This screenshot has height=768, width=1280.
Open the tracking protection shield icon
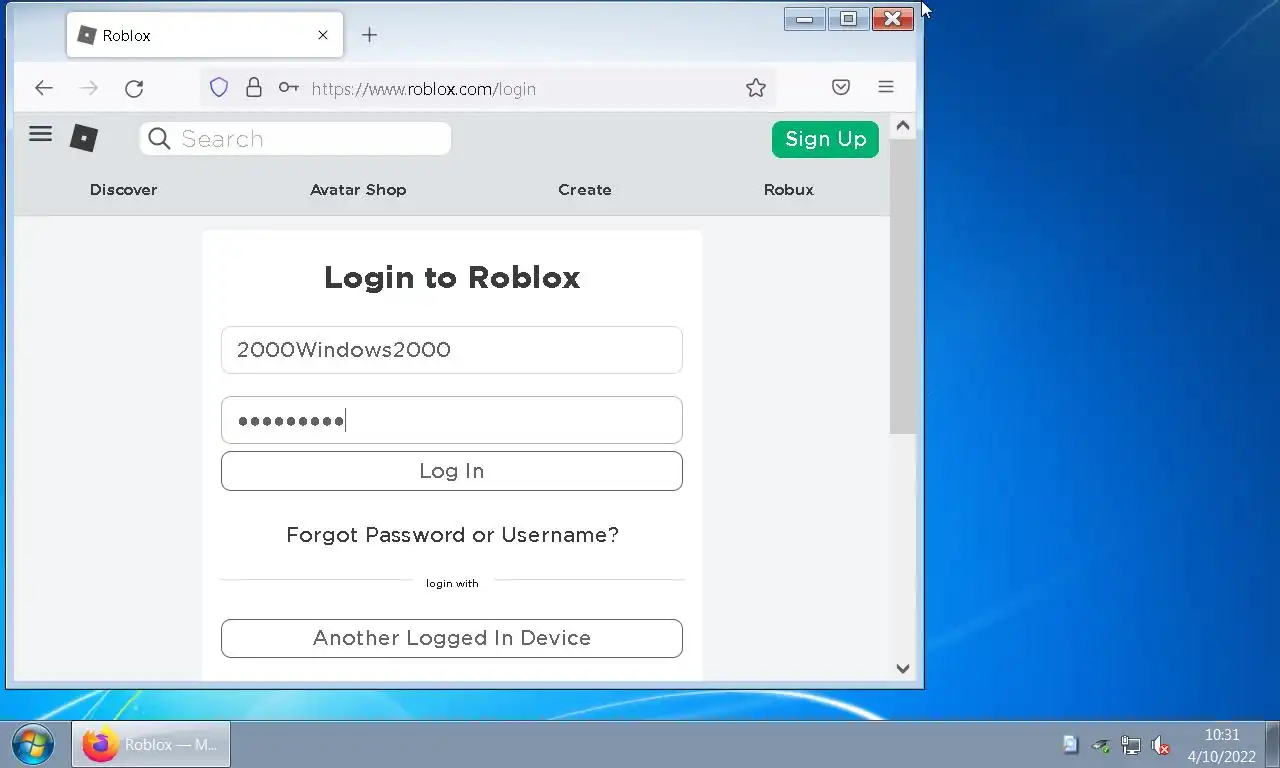click(x=219, y=88)
